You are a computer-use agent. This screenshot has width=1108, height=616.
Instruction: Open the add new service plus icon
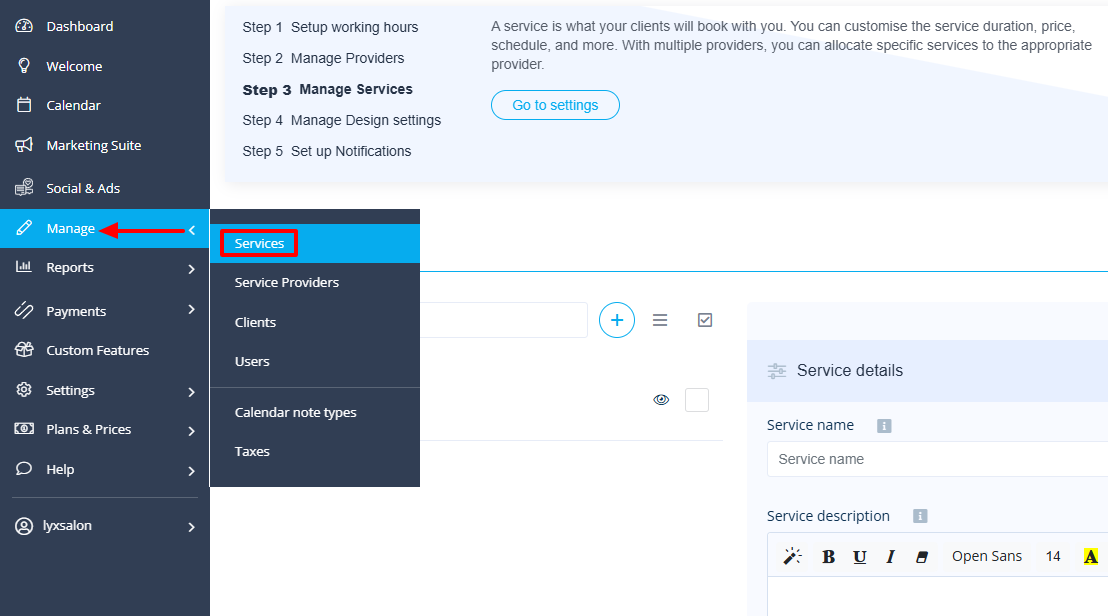coord(617,320)
